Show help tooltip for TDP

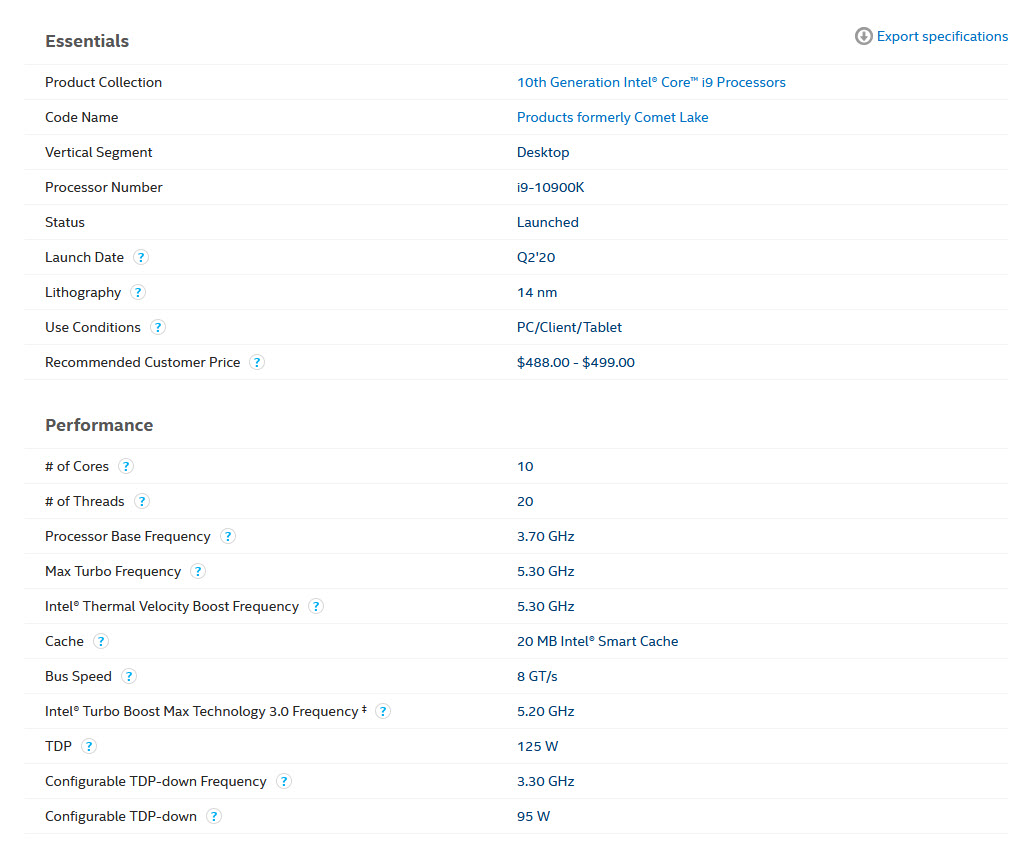89,746
